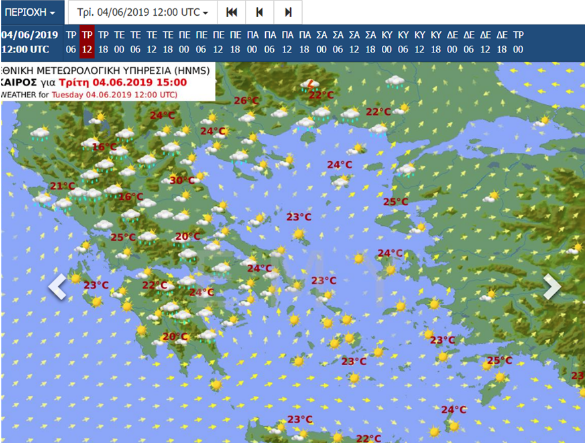Viewport: 585px width, 447px height.
Task: Select the final ΤΡ 00 time step
Action: tap(518, 42)
